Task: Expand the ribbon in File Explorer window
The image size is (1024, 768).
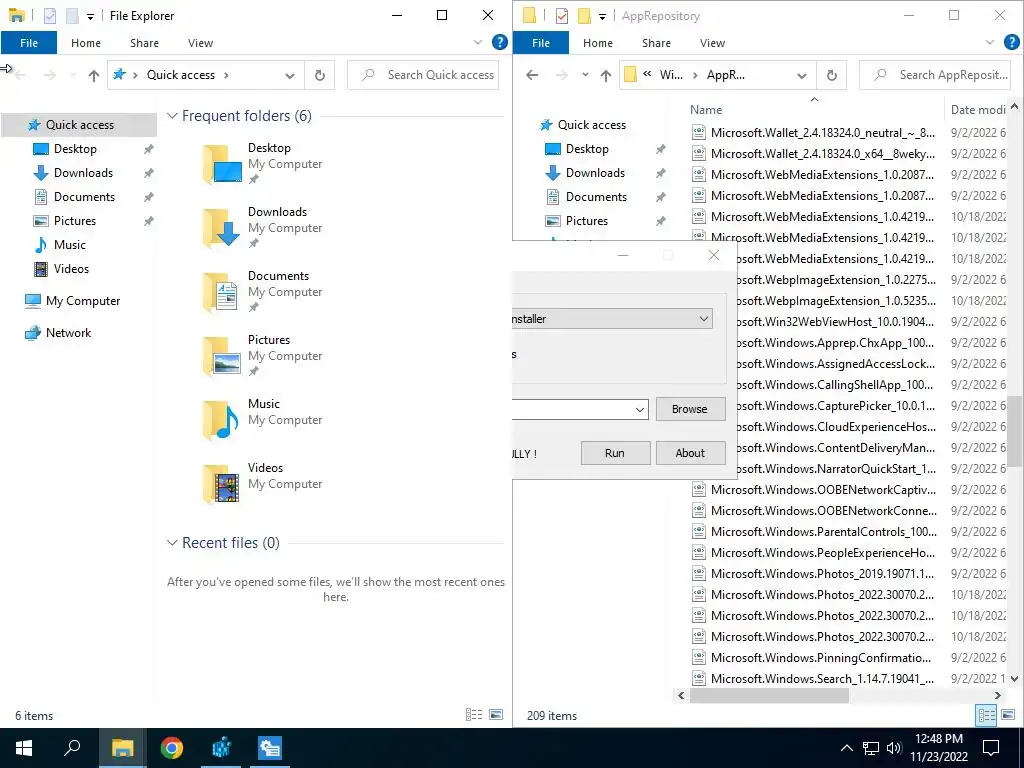Action: pyautogui.click(x=477, y=42)
